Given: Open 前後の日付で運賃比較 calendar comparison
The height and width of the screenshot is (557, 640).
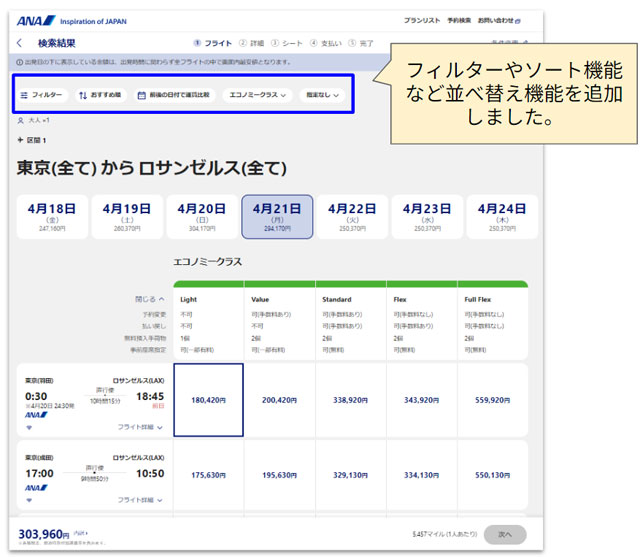Looking at the screenshot, I should [173, 95].
